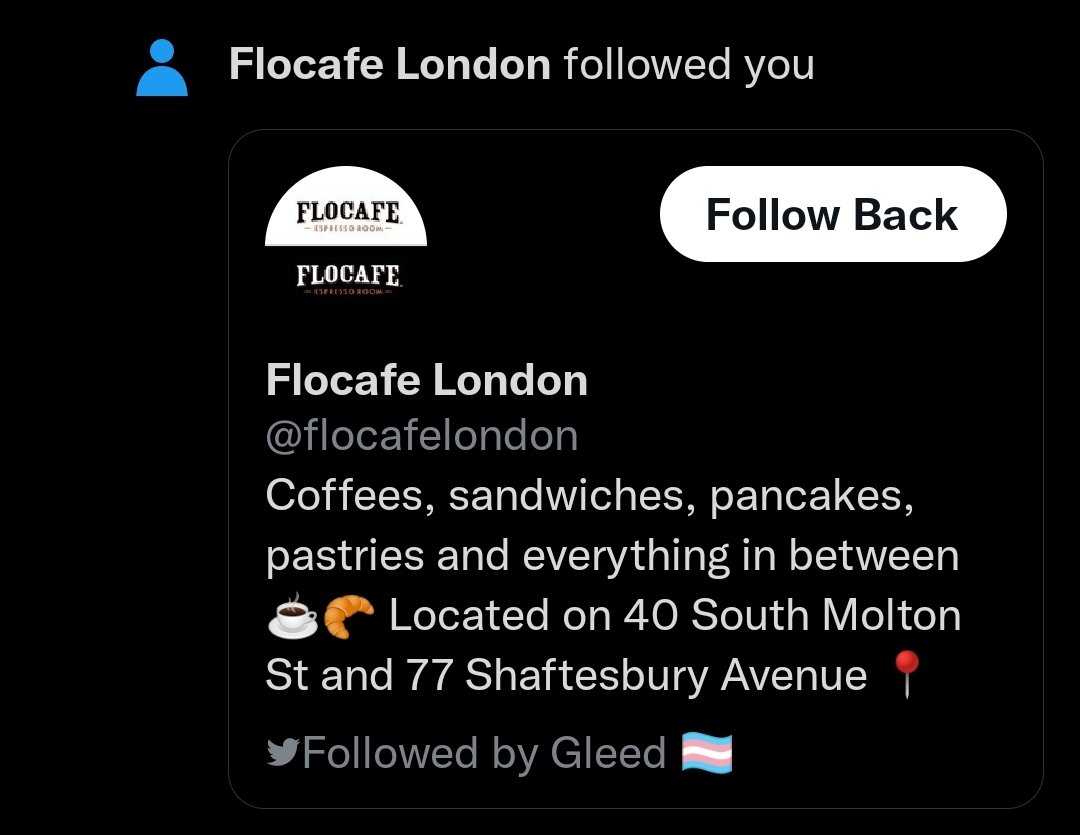Screen dimensions: 1080x835
Task: Select the Flocafe London name in the card
Action: click(x=427, y=380)
